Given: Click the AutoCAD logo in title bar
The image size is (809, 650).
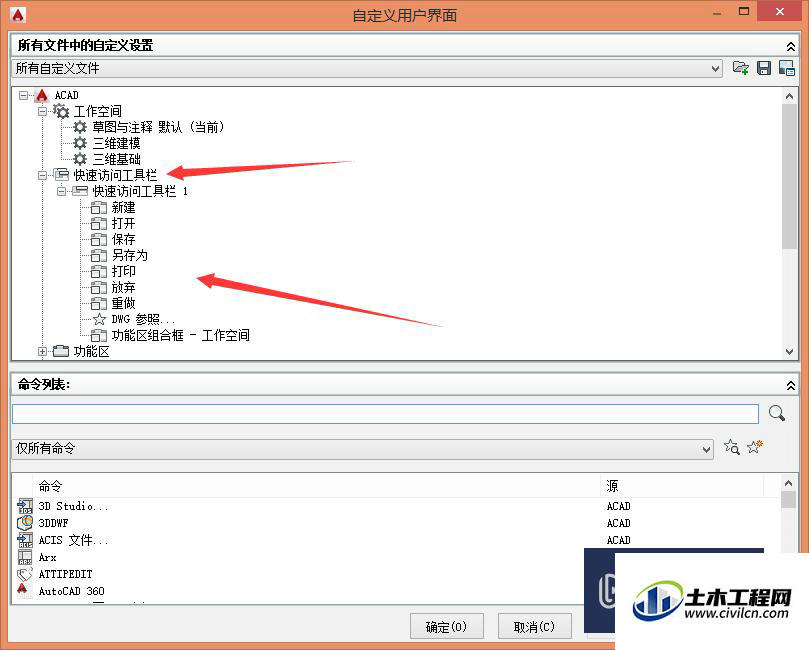Looking at the screenshot, I should [18, 15].
